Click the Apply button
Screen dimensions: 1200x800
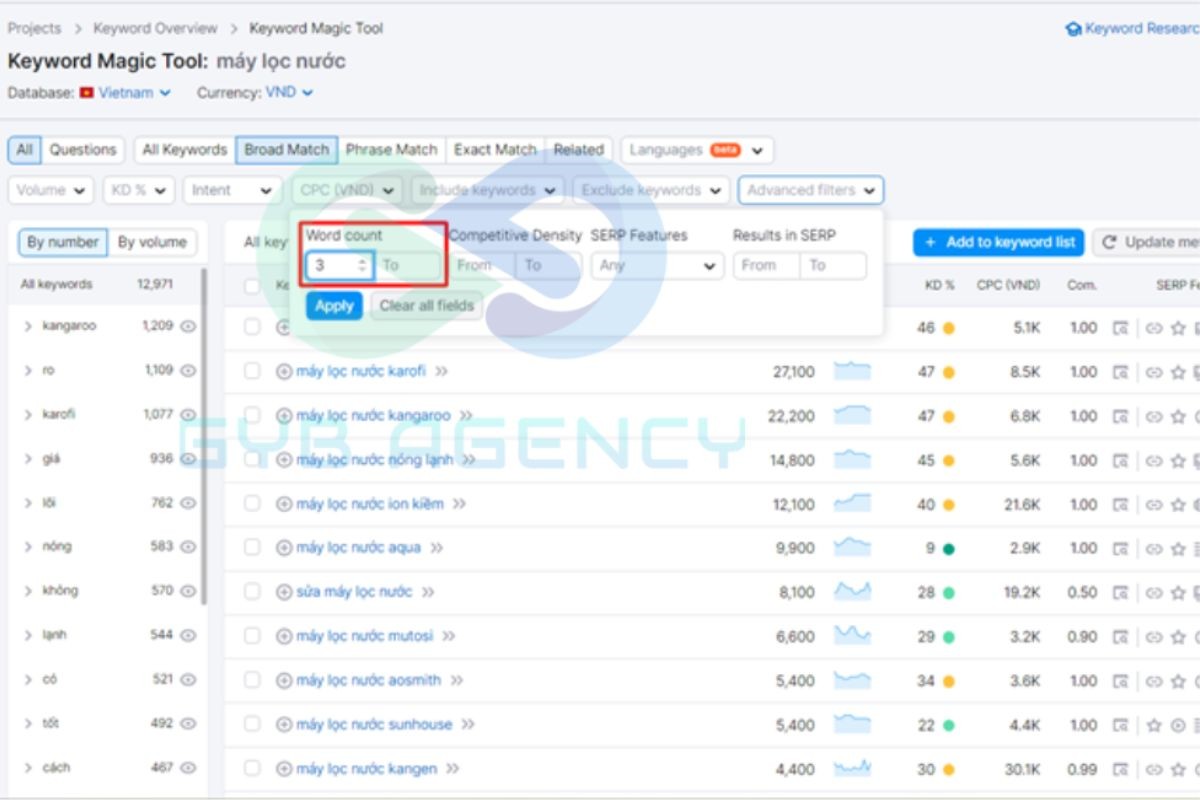coord(334,306)
